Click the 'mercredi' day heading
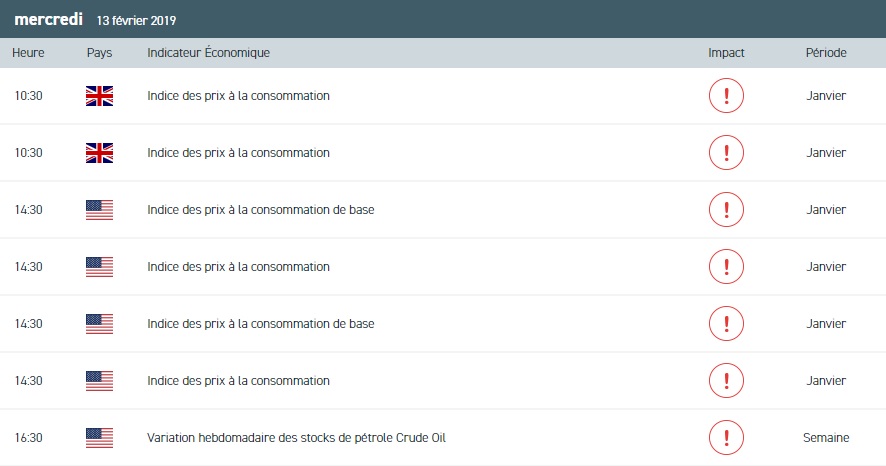 click(47, 19)
